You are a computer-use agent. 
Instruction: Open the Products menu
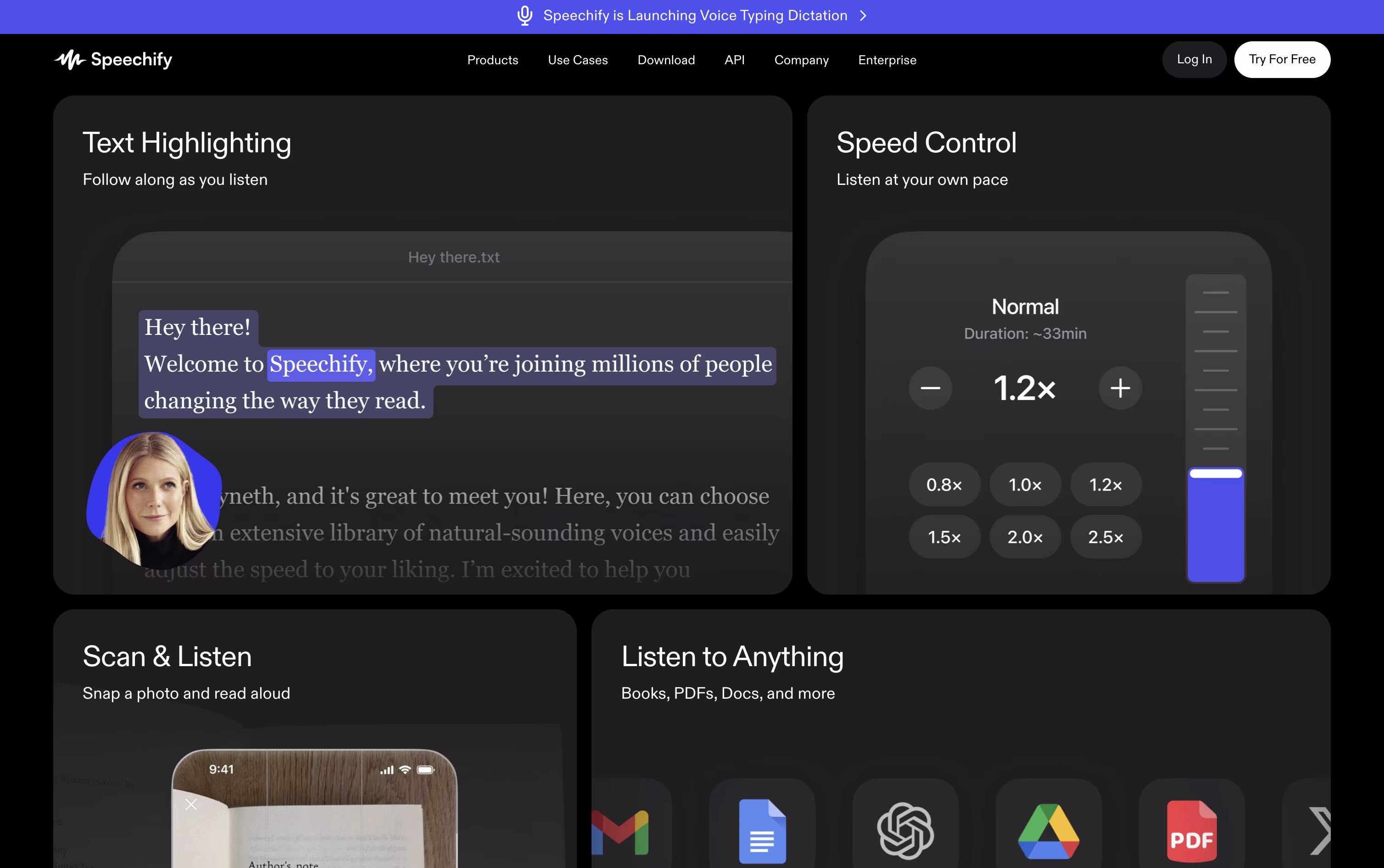point(492,60)
